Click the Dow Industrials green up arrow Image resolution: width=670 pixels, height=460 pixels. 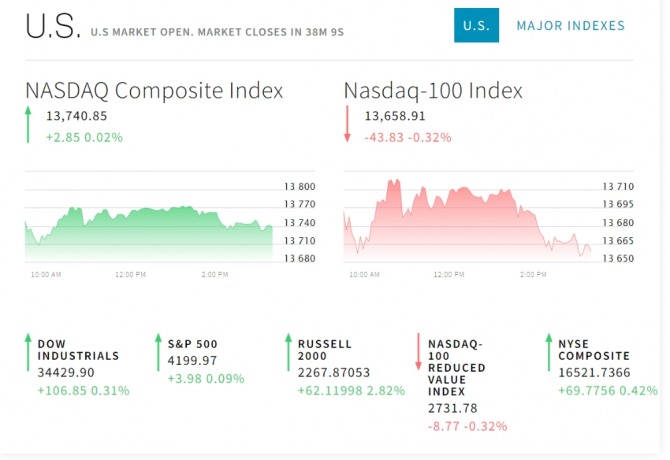tap(28, 353)
